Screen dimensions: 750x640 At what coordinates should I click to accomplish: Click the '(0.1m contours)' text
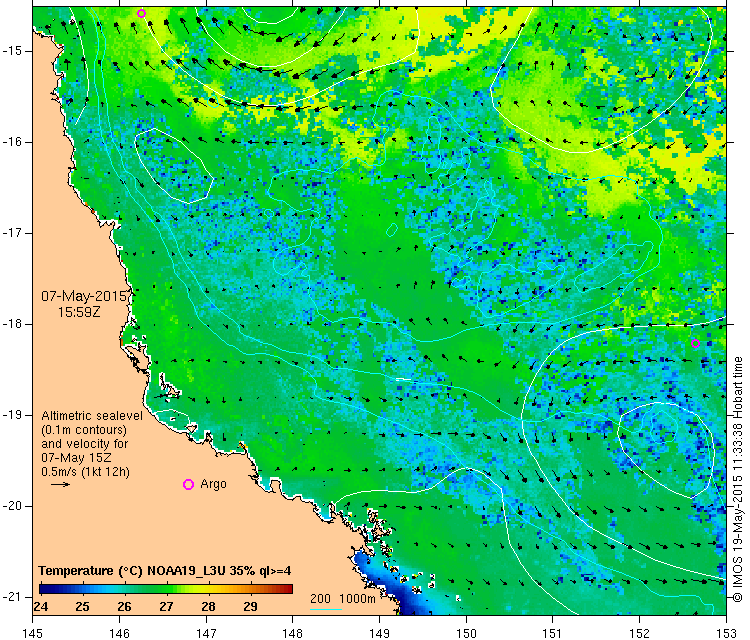(84, 430)
